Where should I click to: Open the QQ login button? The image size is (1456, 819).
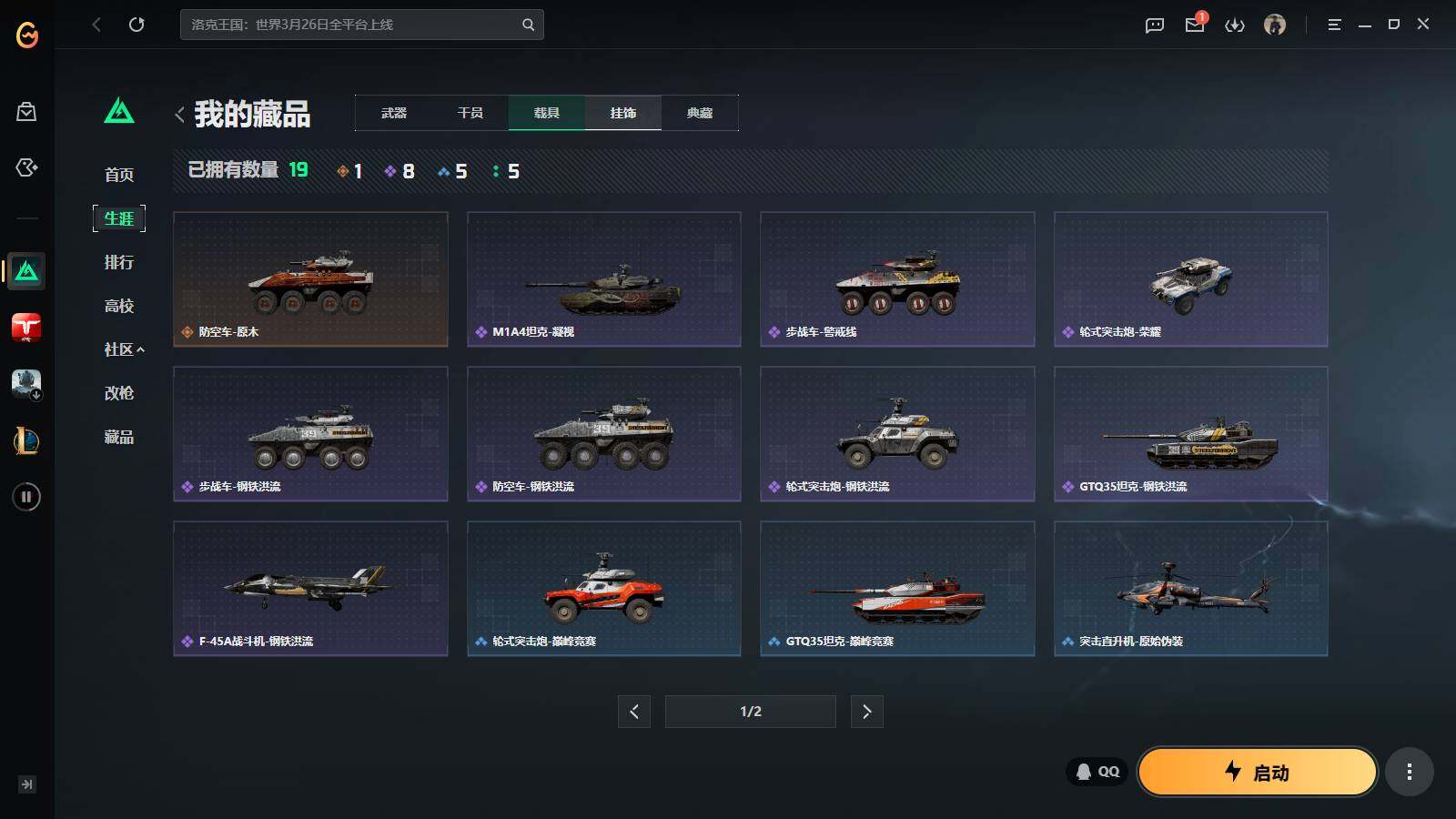click(1097, 772)
